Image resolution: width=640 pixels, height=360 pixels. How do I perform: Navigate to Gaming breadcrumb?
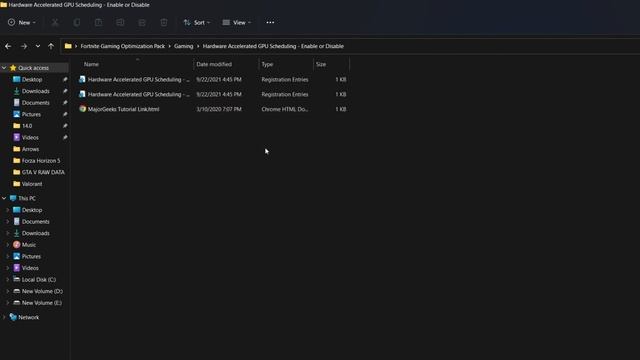[183, 46]
